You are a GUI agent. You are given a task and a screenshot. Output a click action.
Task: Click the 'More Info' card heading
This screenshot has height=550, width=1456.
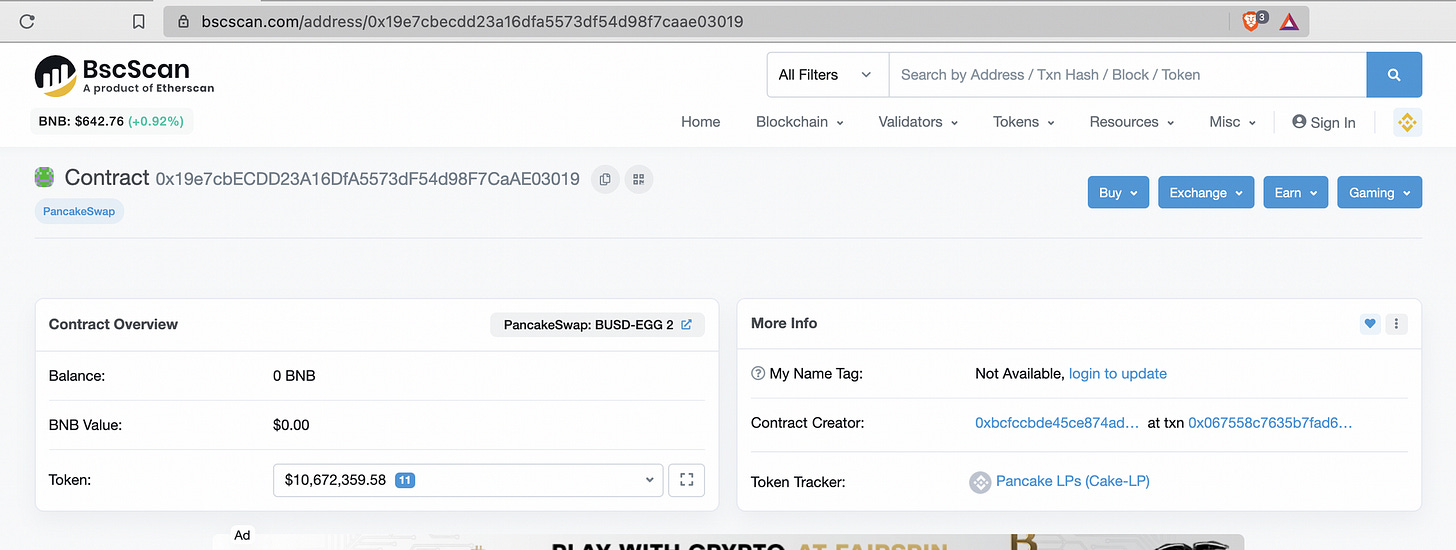pyautogui.click(x=784, y=324)
